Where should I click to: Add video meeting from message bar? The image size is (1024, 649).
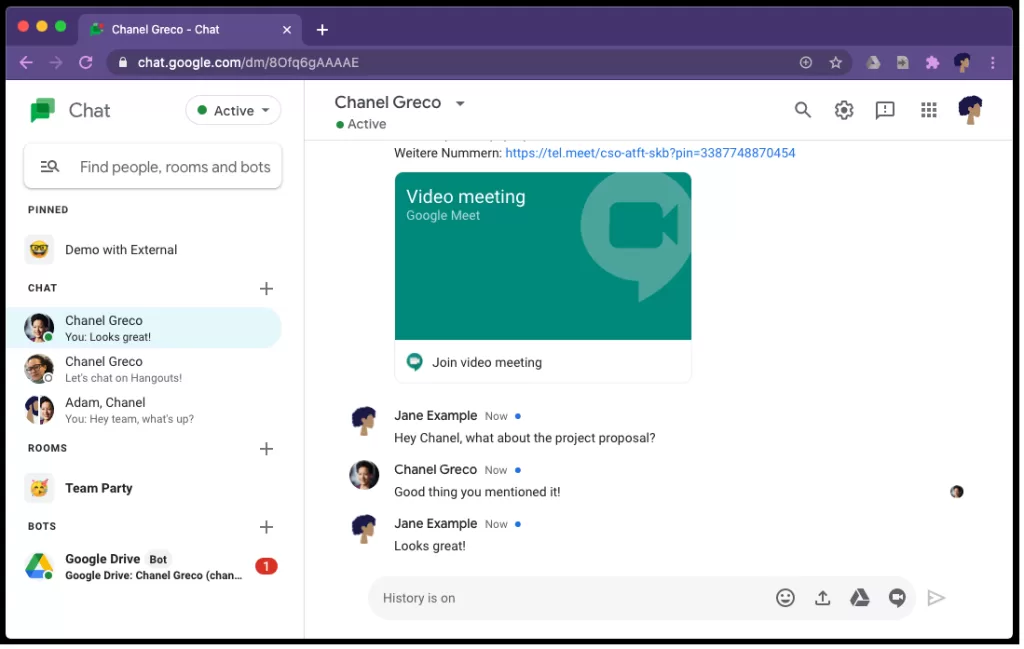tap(897, 598)
